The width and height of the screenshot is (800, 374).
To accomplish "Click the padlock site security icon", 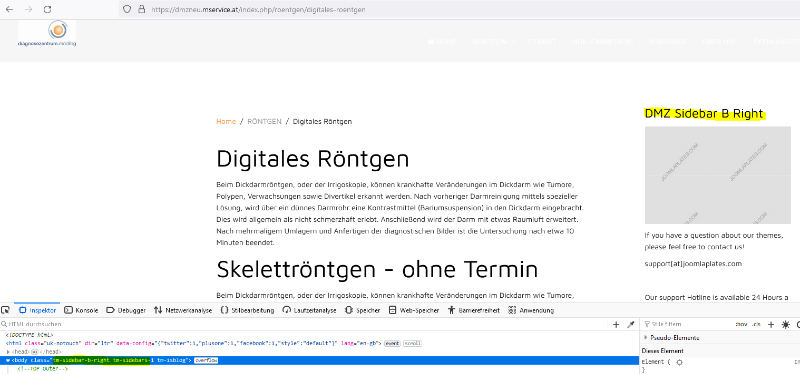I will (x=142, y=9).
